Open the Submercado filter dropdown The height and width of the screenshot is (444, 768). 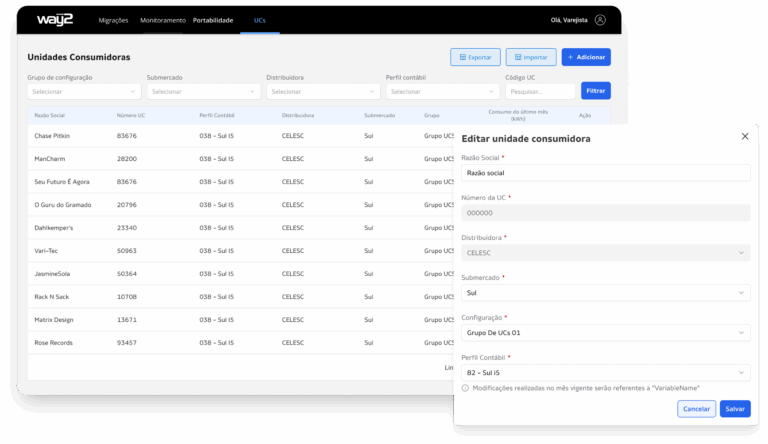(x=203, y=91)
